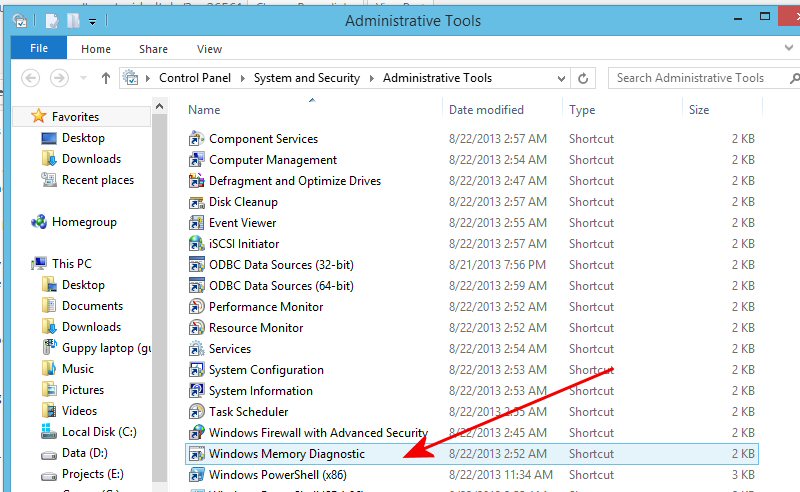The width and height of the screenshot is (800, 492).
Task: Click the System Information icon
Action: [196, 391]
